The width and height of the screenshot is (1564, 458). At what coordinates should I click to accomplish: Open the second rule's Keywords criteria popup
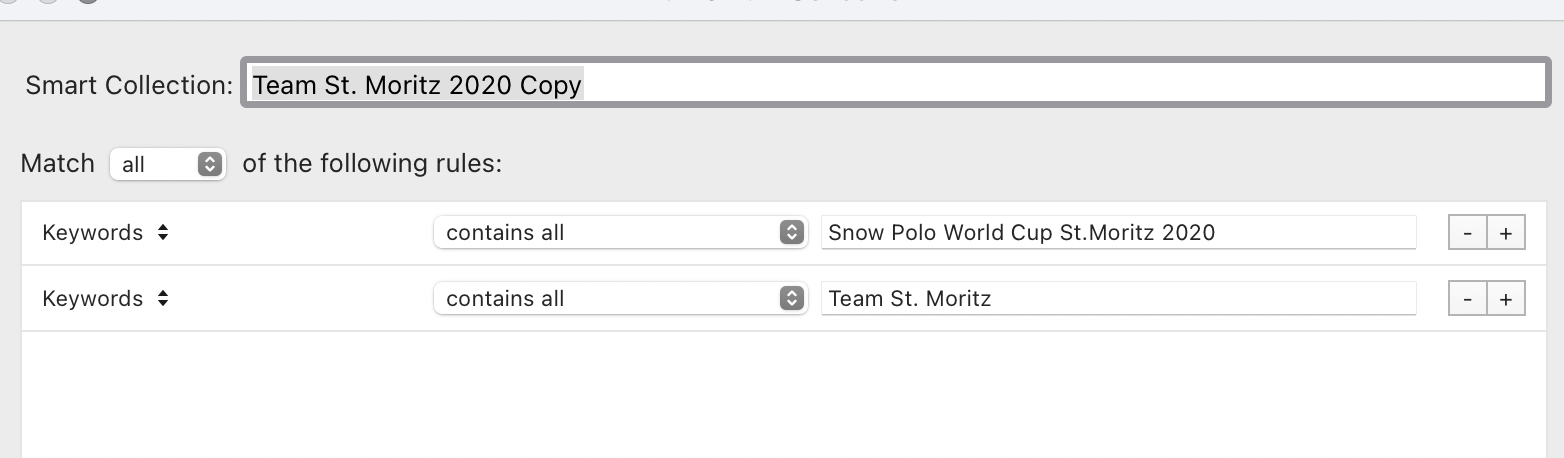105,299
